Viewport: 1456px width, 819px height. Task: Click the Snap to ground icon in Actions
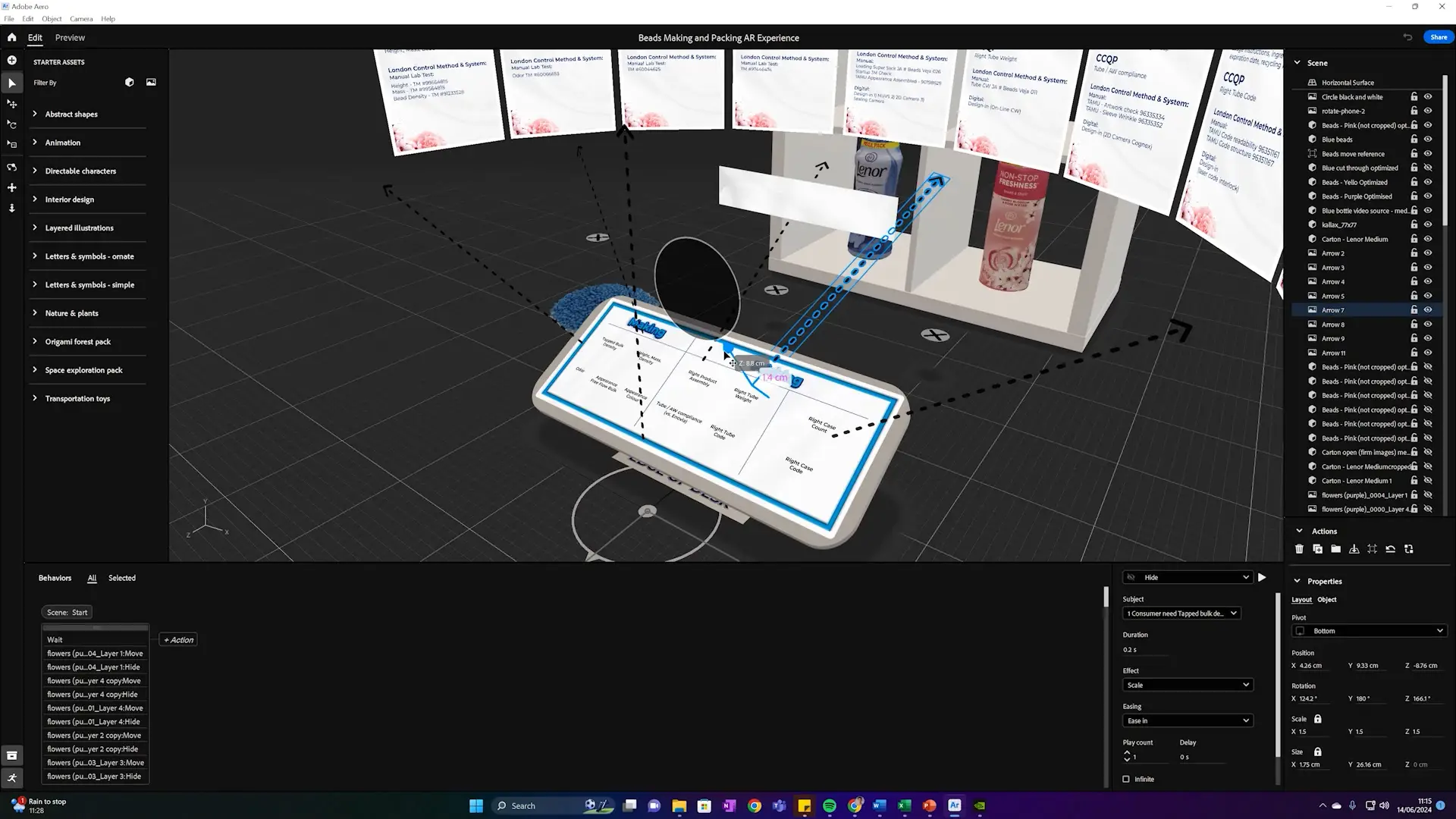(1354, 549)
